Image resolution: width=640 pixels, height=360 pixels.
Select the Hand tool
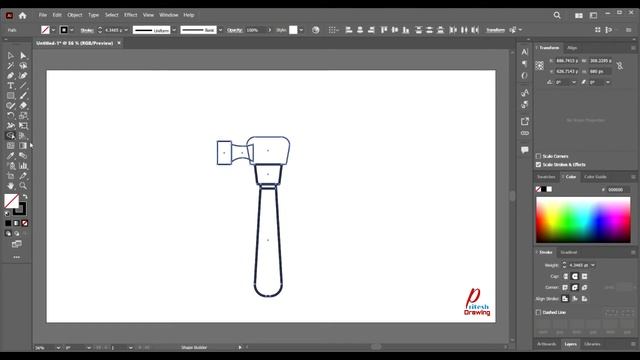point(11,186)
